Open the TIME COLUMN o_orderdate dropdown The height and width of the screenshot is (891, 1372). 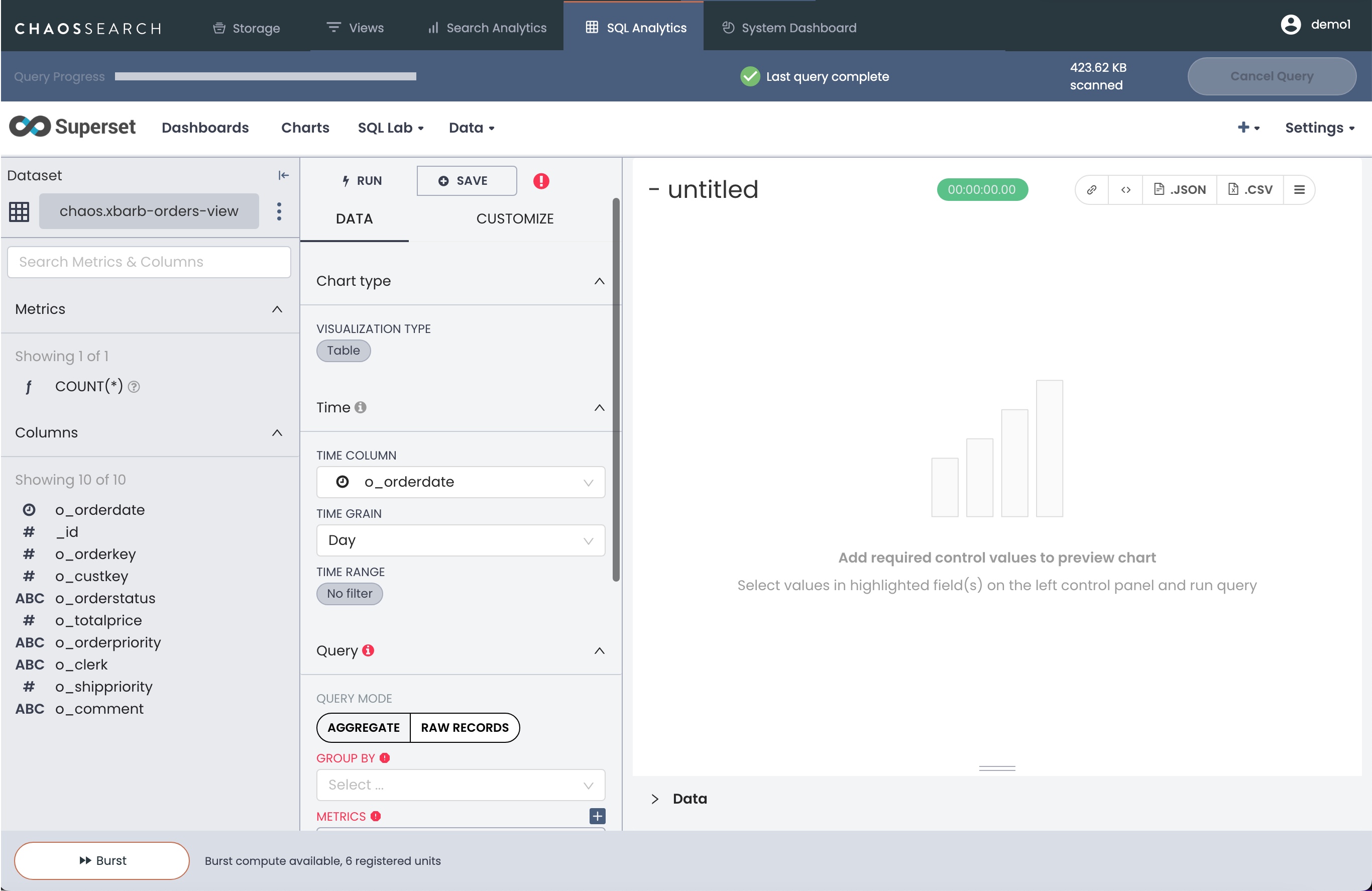click(x=460, y=482)
